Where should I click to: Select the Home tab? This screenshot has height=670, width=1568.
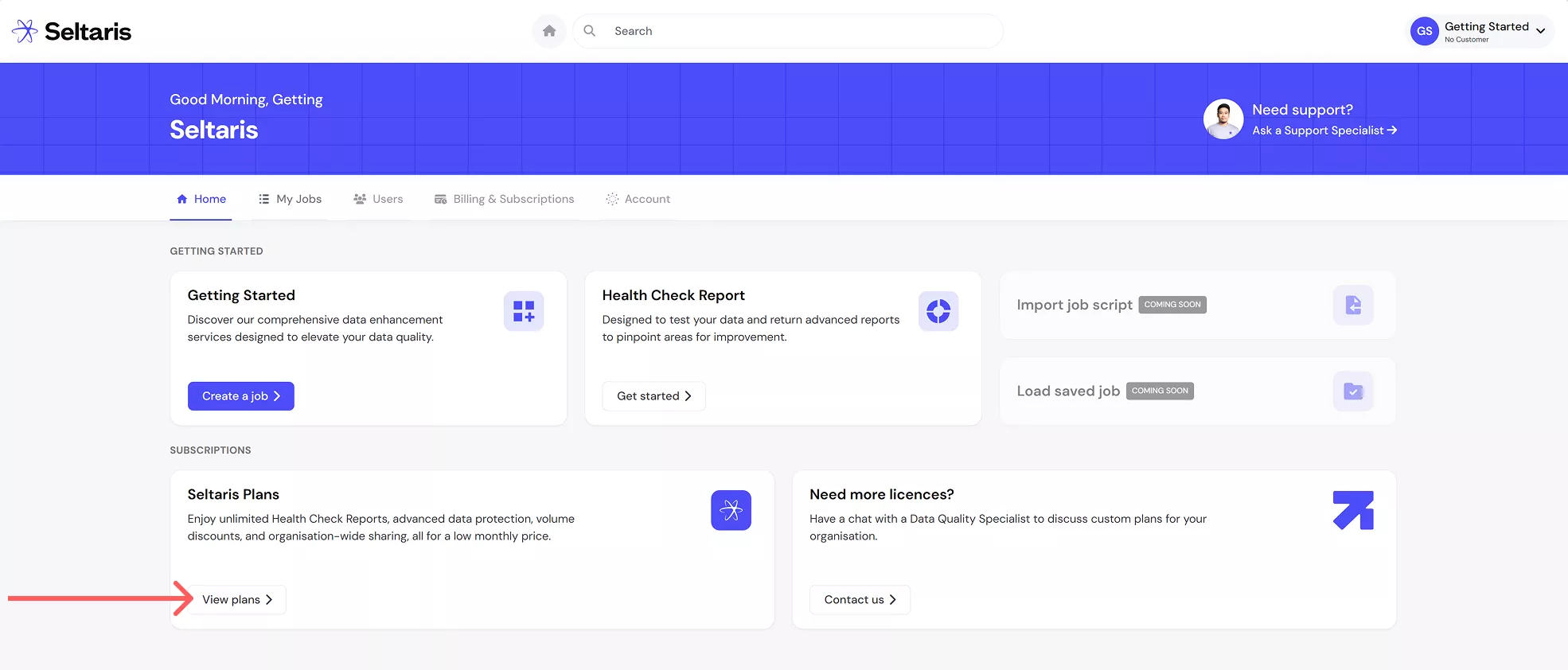(x=201, y=199)
